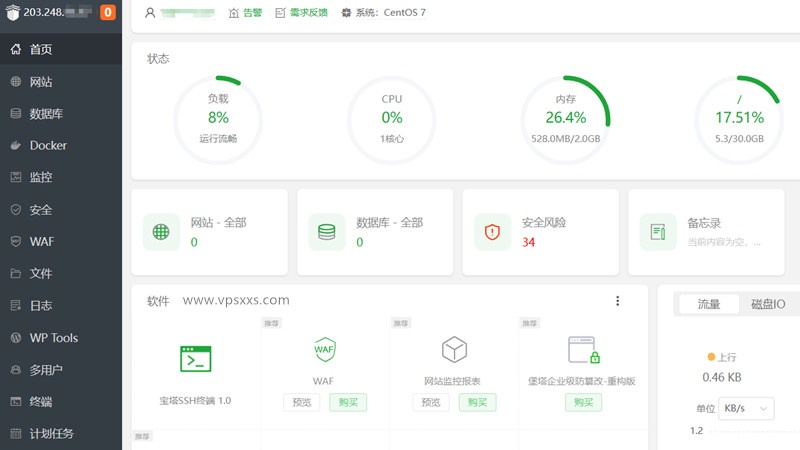The height and width of the screenshot is (450, 800).
Task: Click the red shield icon in 安全风险 card
Action: pyautogui.click(x=492, y=232)
